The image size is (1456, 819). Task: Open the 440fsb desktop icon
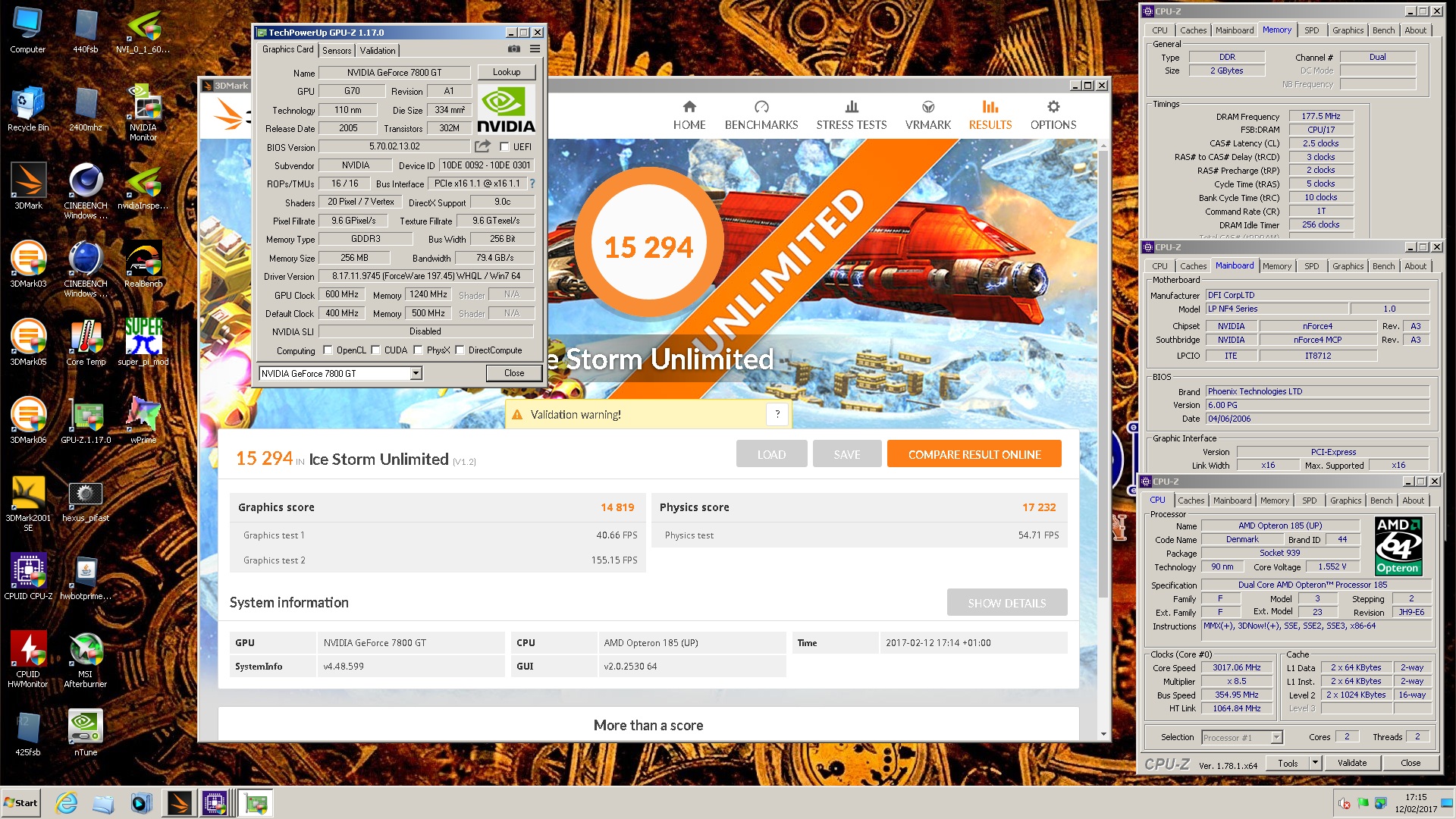click(86, 30)
